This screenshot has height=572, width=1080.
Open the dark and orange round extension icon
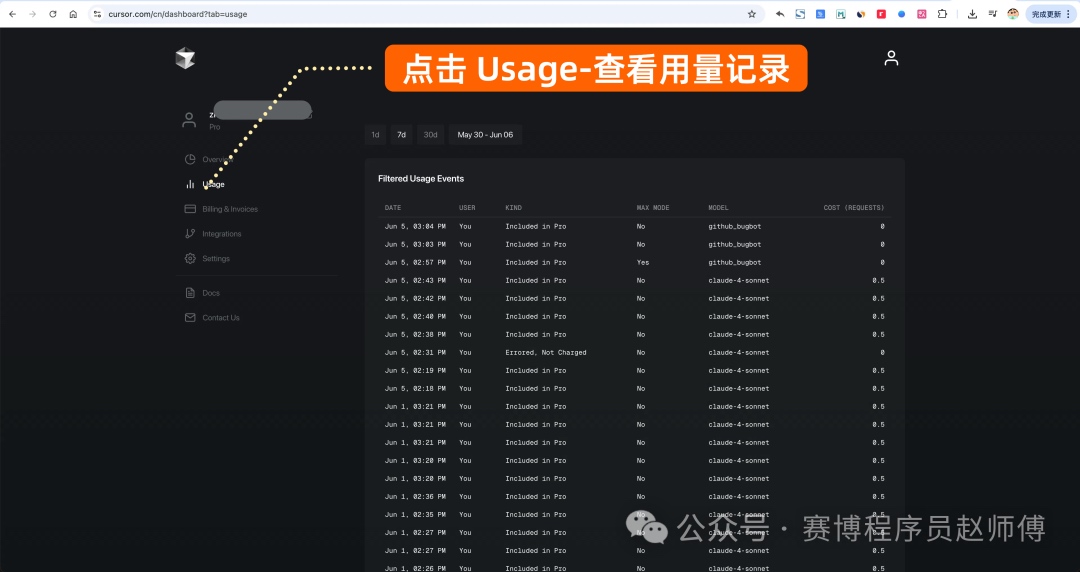pos(861,14)
